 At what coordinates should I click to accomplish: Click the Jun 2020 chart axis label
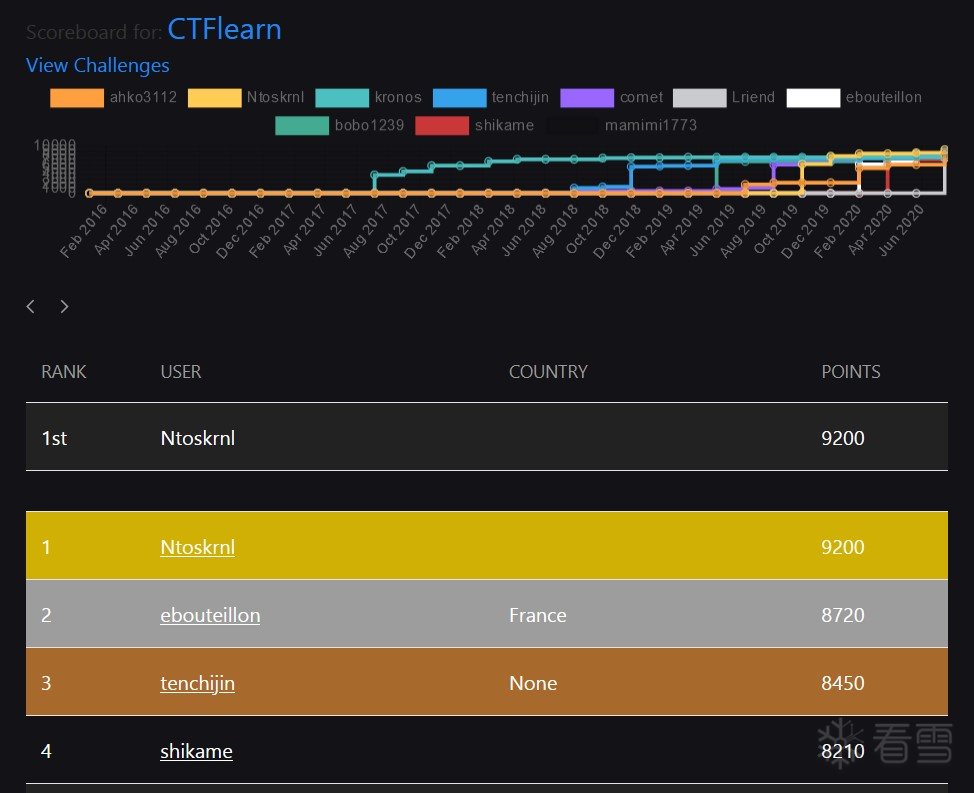pos(901,230)
